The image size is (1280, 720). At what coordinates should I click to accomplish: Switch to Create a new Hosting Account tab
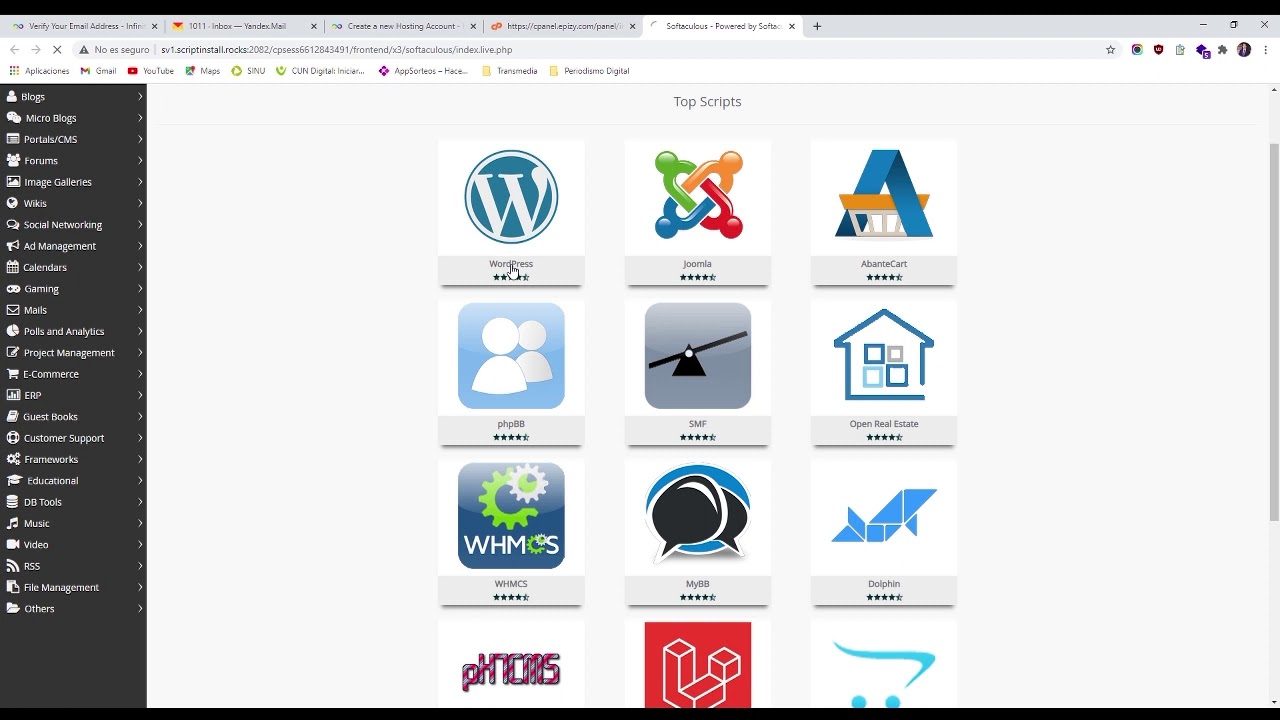pos(403,26)
